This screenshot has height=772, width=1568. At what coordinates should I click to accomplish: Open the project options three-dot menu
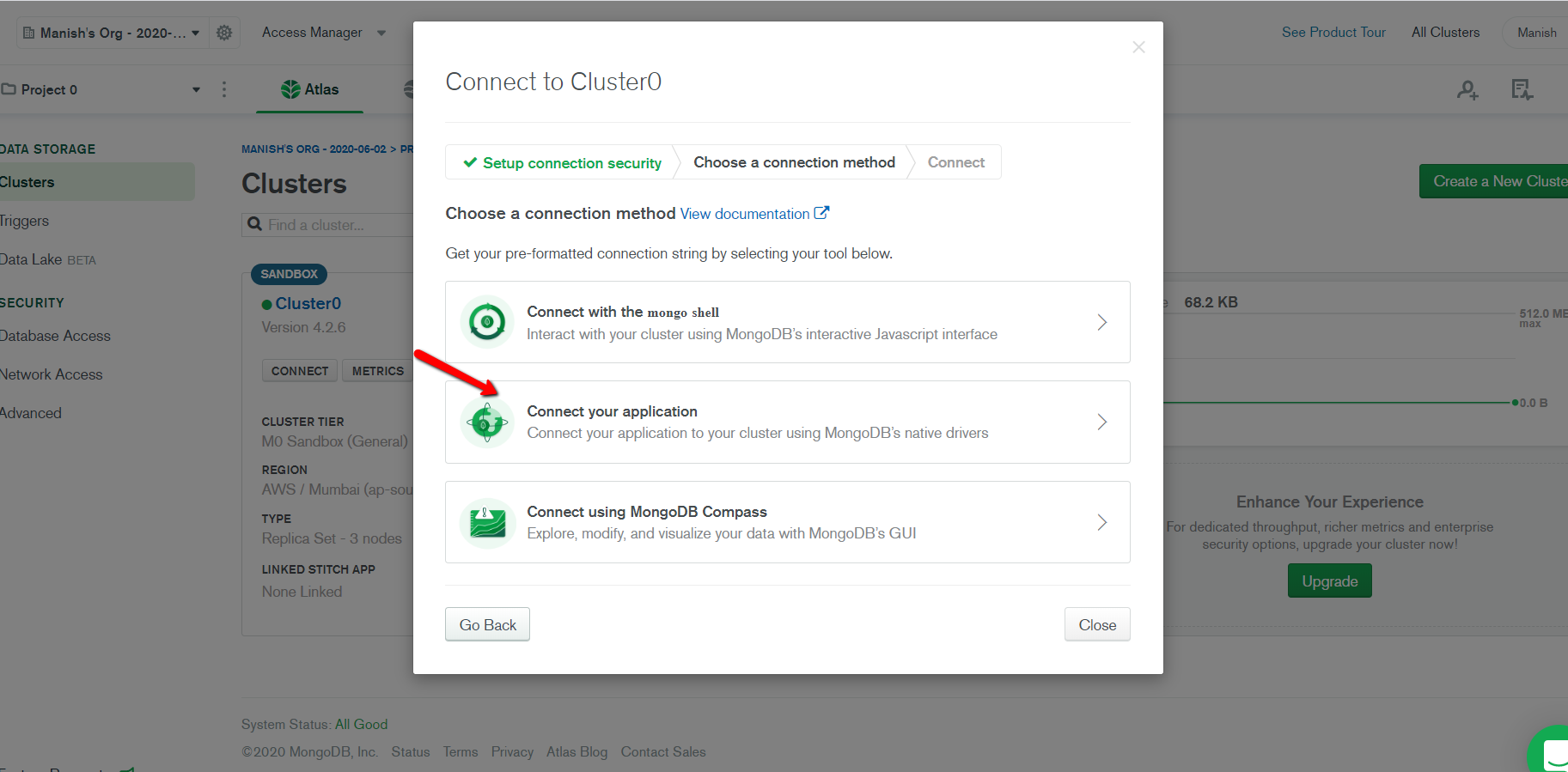pyautogui.click(x=224, y=89)
